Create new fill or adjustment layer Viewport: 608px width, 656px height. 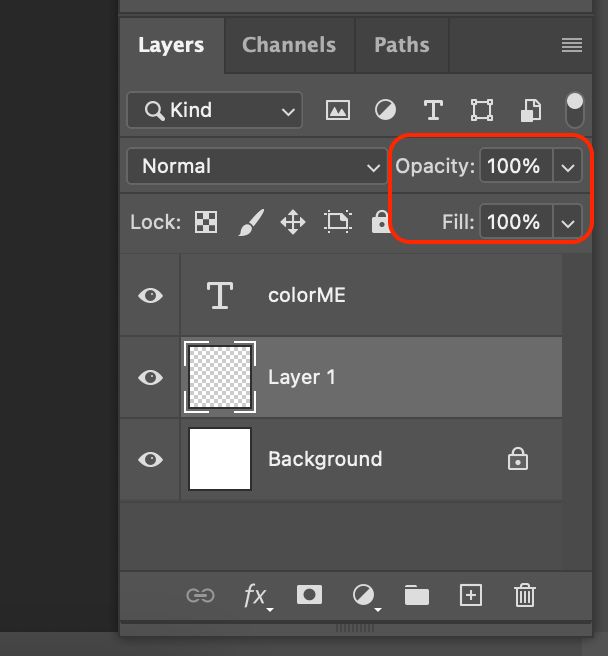(365, 596)
